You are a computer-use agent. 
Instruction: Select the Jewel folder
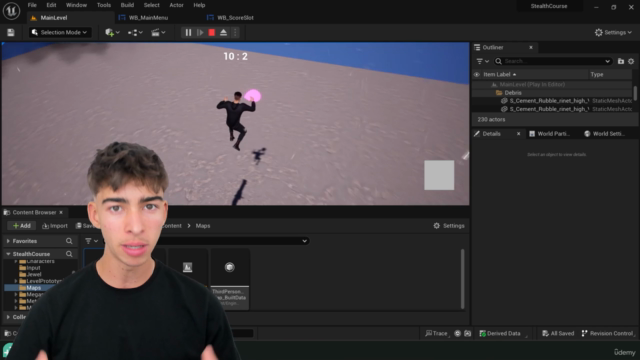coord(33,274)
